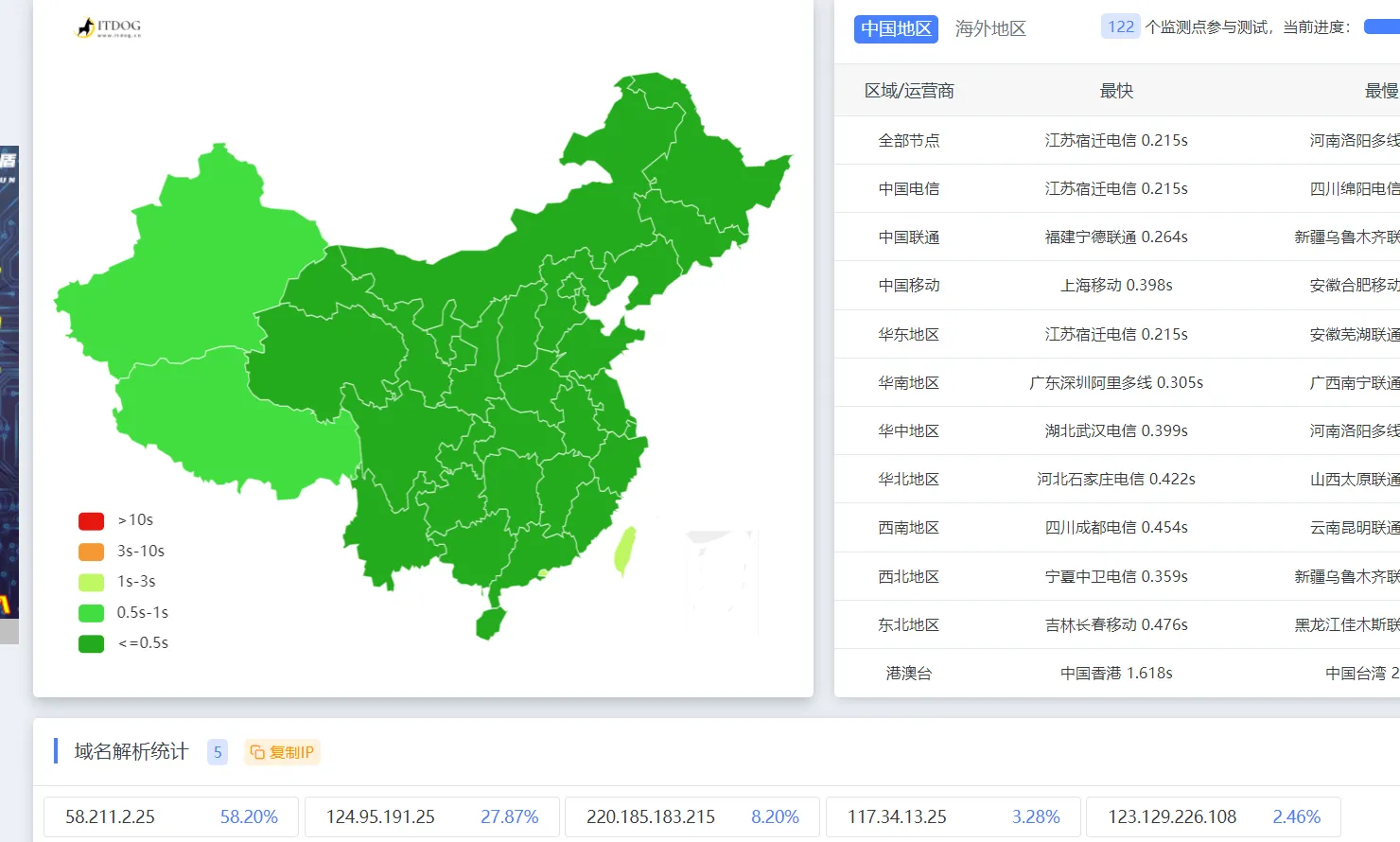1400x842 pixels.
Task: Click Taiwan island on the map
Action: point(624,551)
